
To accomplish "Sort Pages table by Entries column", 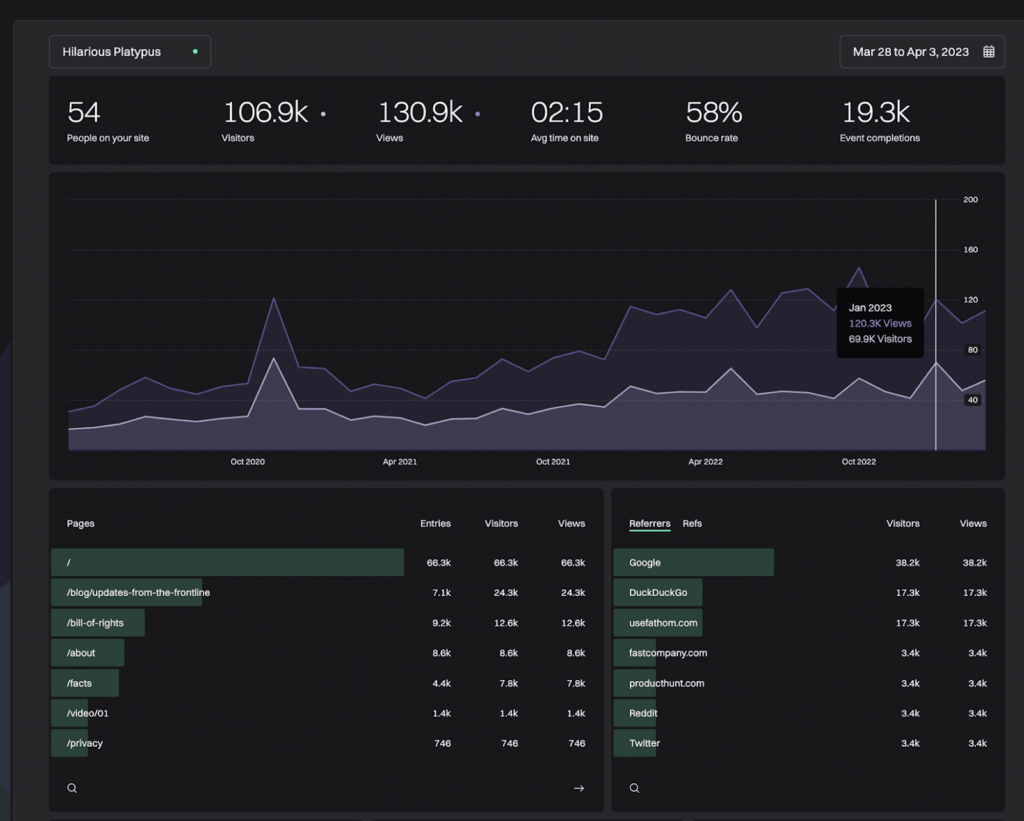I will point(435,524).
